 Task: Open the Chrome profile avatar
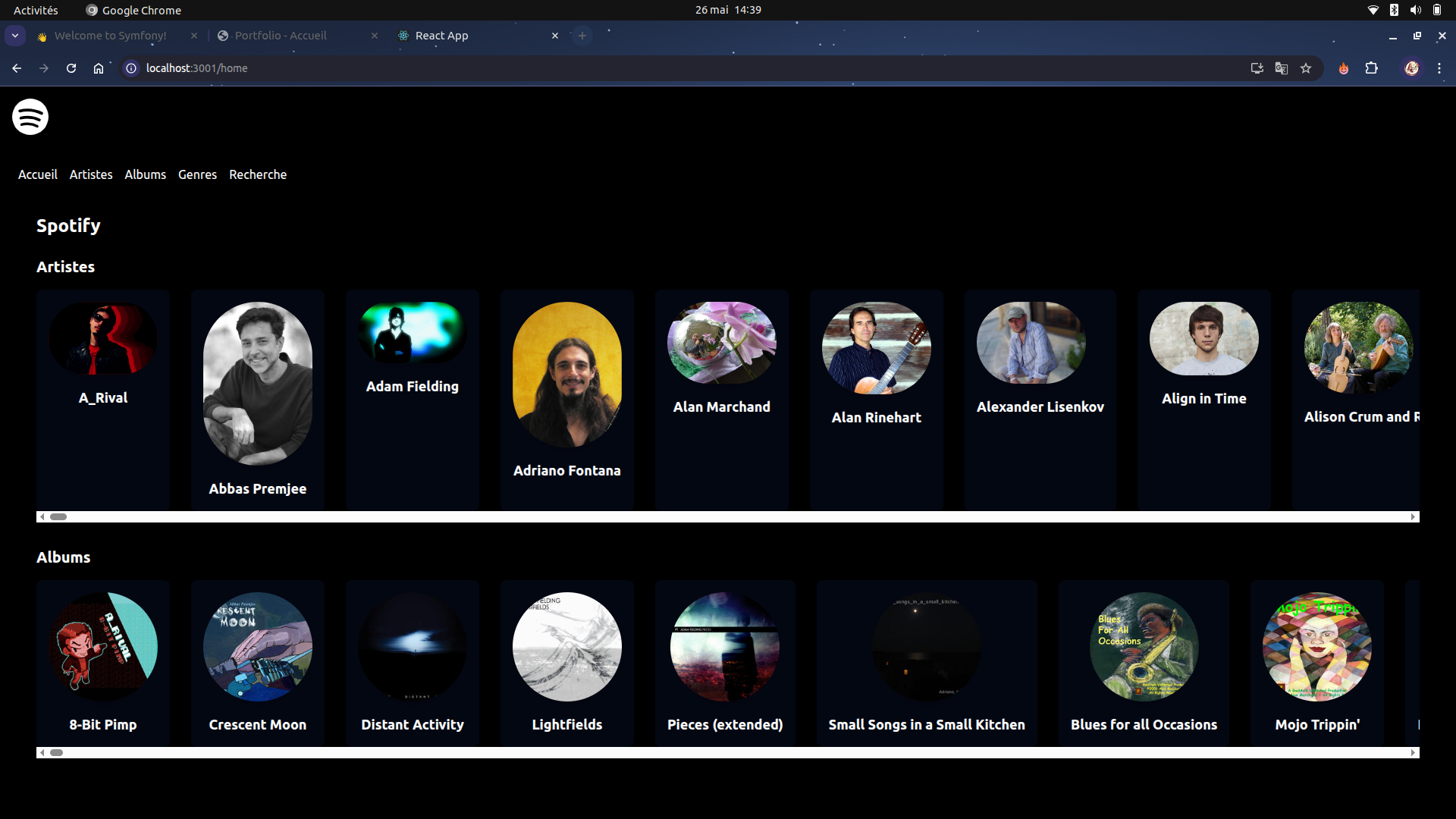[1412, 68]
